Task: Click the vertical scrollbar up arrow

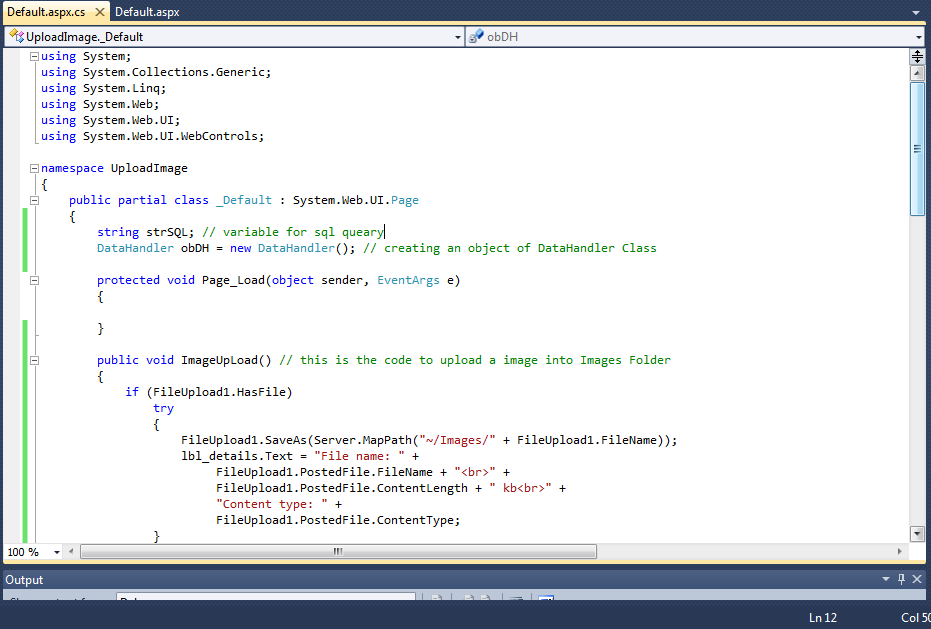Action: (x=917, y=73)
